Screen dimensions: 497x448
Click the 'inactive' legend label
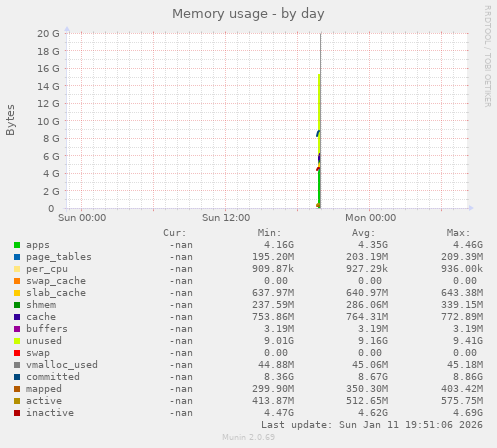pyautogui.click(x=50, y=413)
